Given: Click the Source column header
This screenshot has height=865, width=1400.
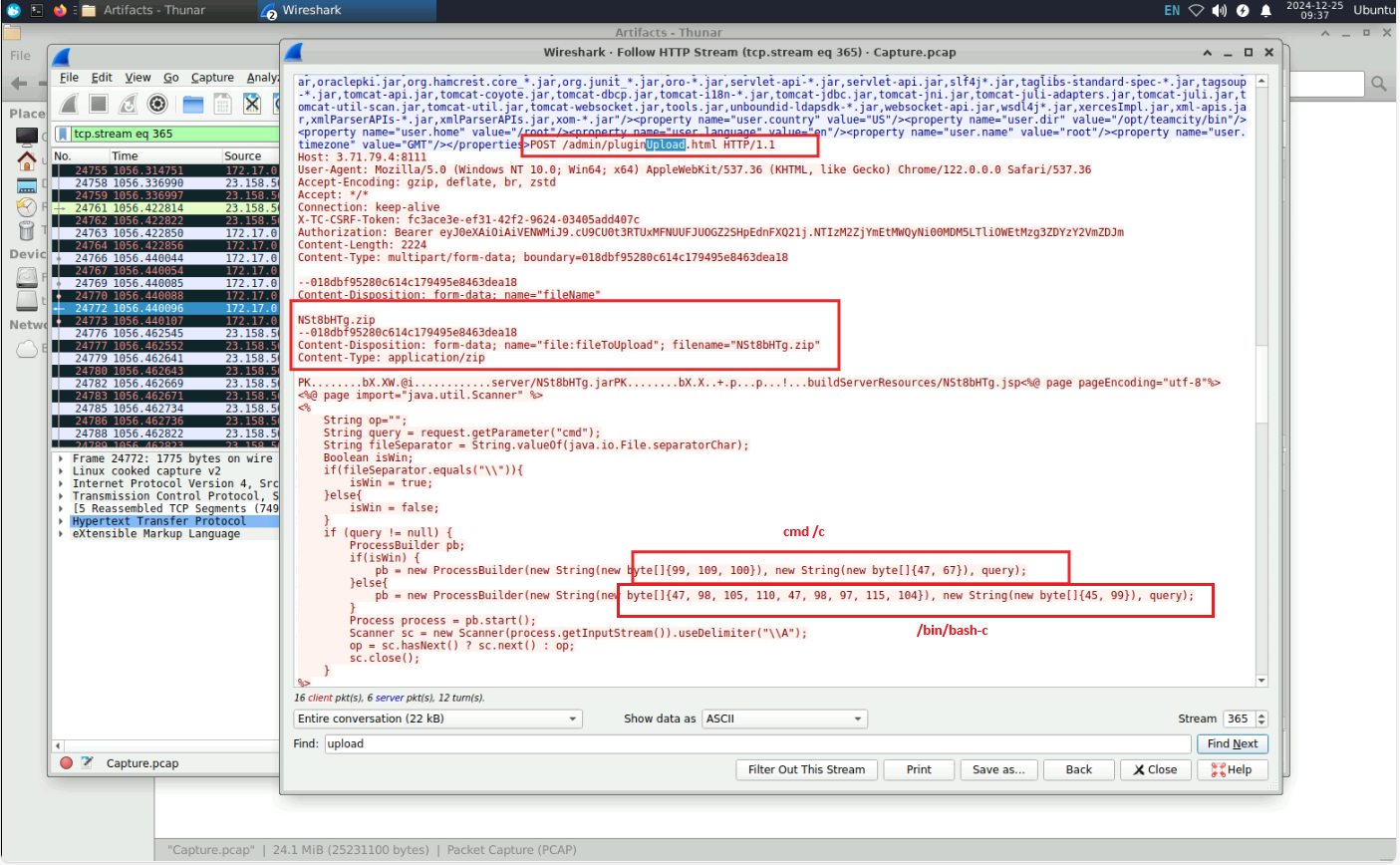Looking at the screenshot, I should [250, 156].
